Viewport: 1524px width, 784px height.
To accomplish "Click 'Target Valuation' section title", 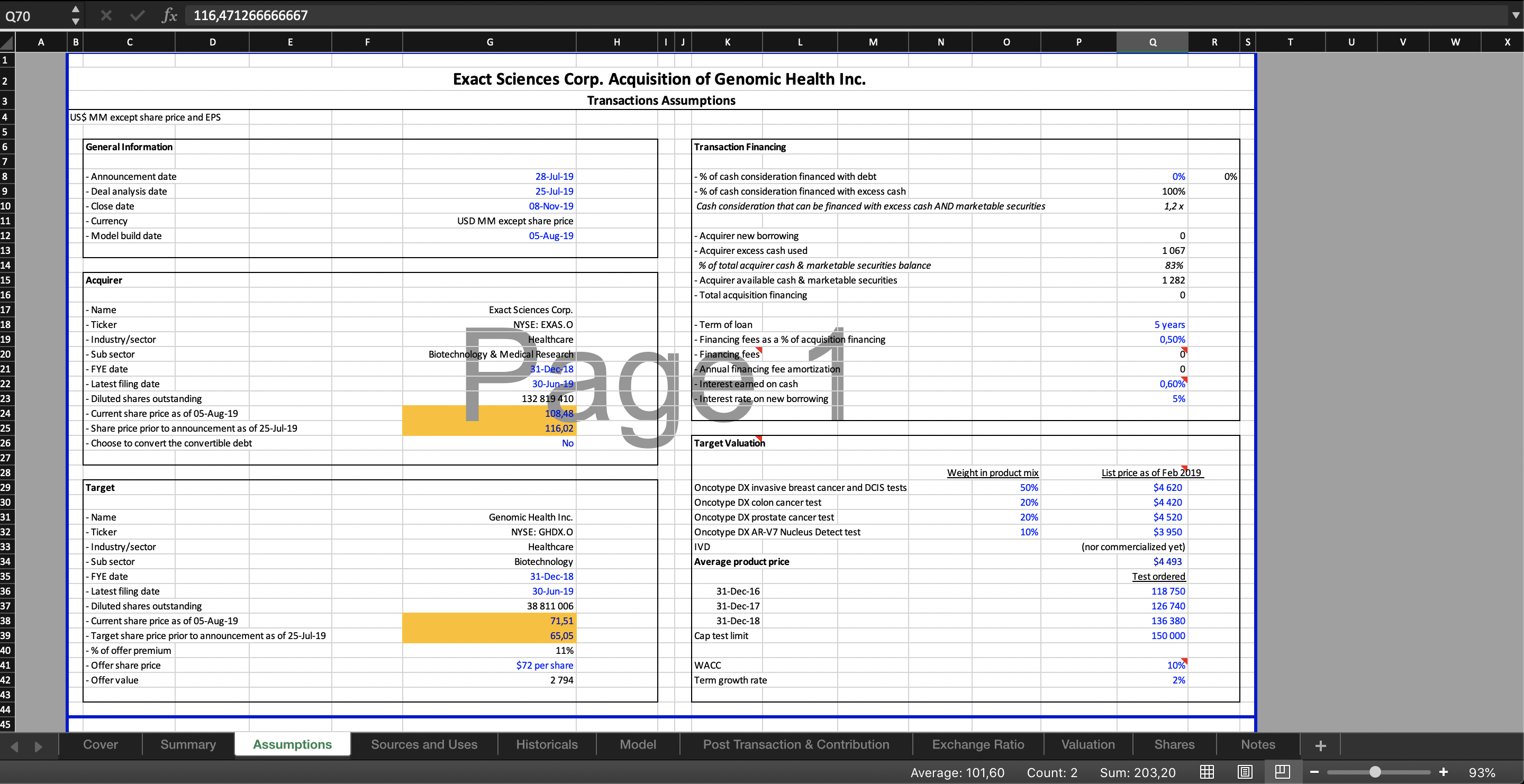I will point(729,443).
